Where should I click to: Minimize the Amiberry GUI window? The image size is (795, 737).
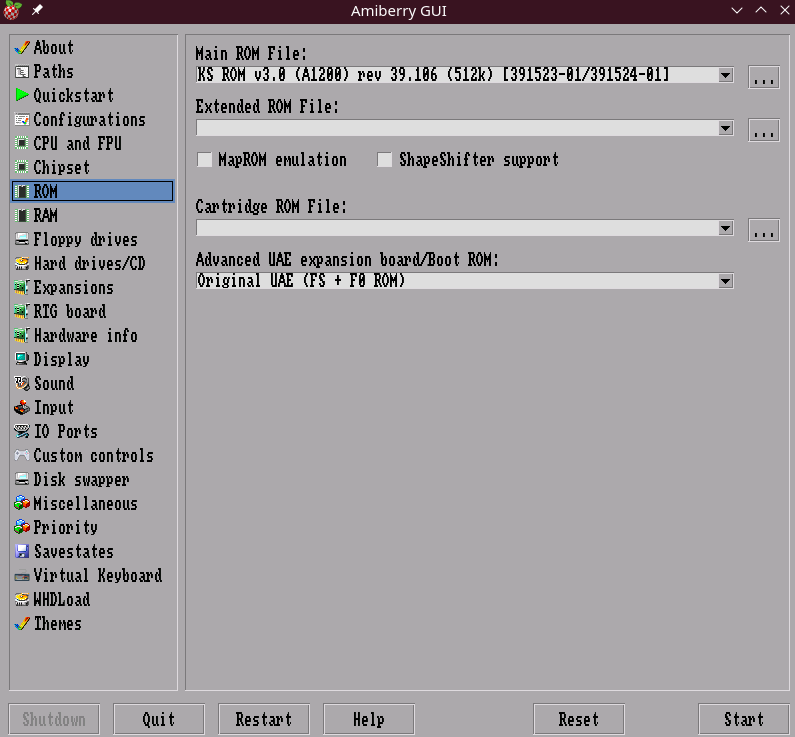click(737, 10)
